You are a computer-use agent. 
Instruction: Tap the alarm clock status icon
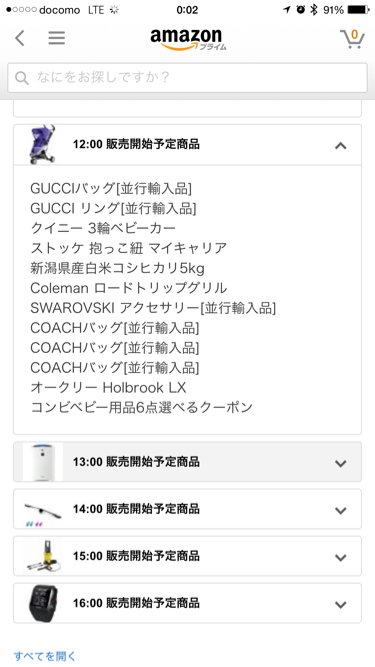point(301,9)
